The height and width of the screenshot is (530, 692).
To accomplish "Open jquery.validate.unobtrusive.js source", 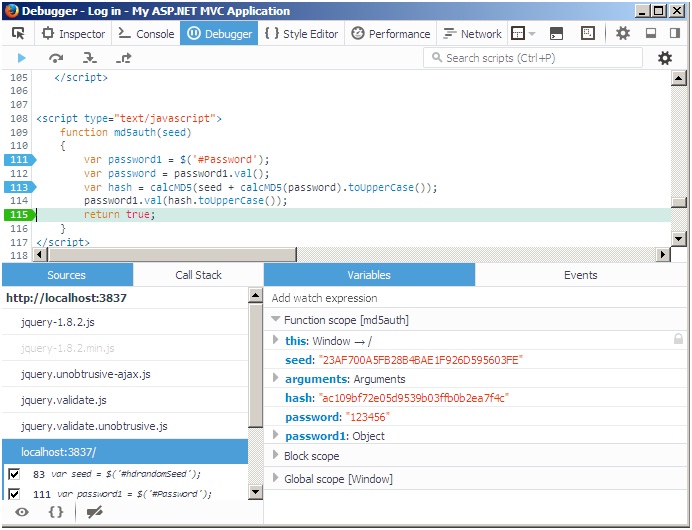I will pyautogui.click(x=125, y=426).
